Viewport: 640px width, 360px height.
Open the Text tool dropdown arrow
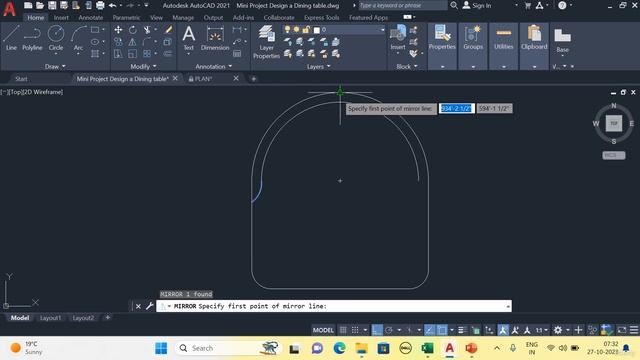[x=189, y=54]
